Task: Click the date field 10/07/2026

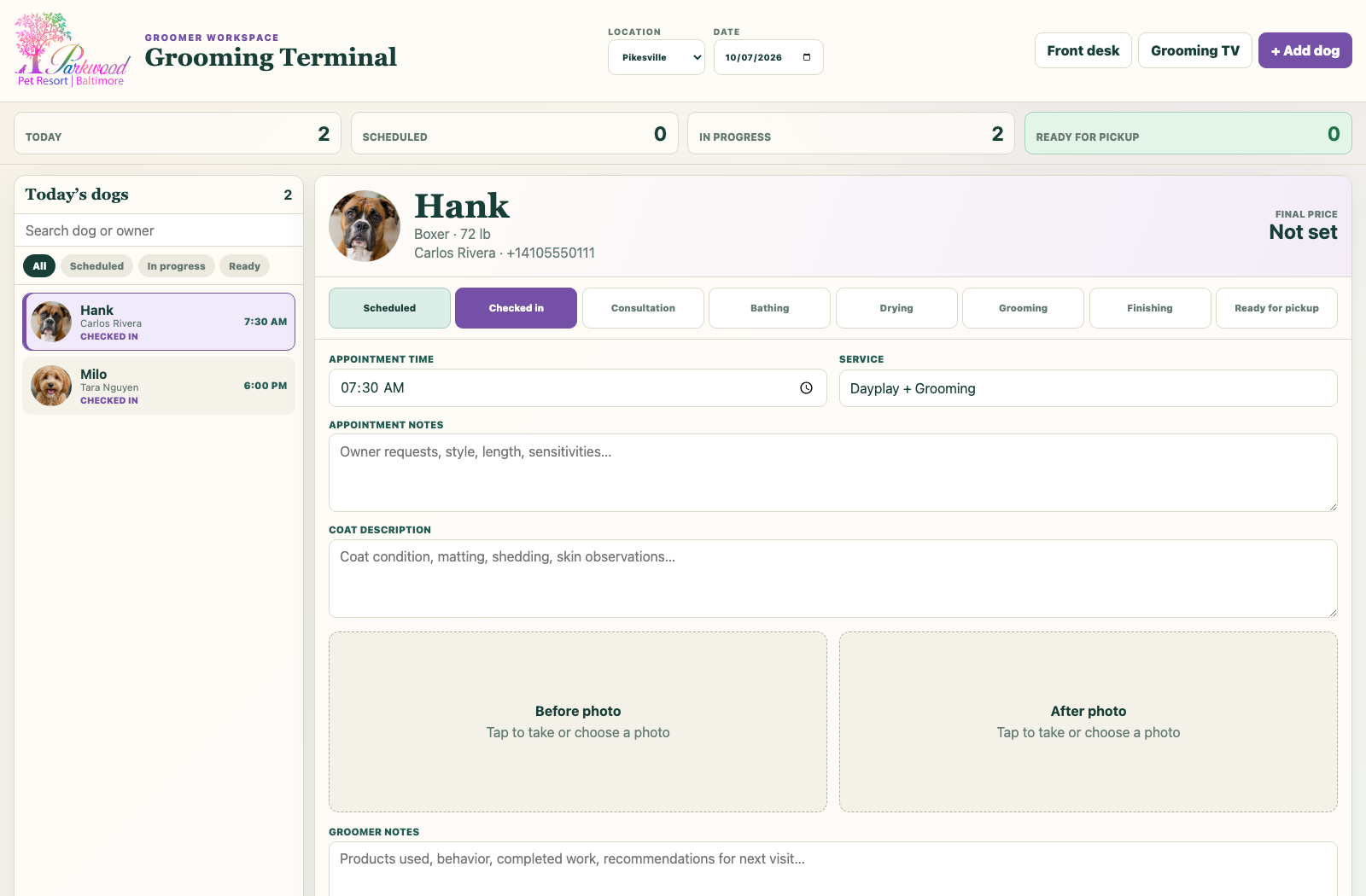Action: point(768,57)
